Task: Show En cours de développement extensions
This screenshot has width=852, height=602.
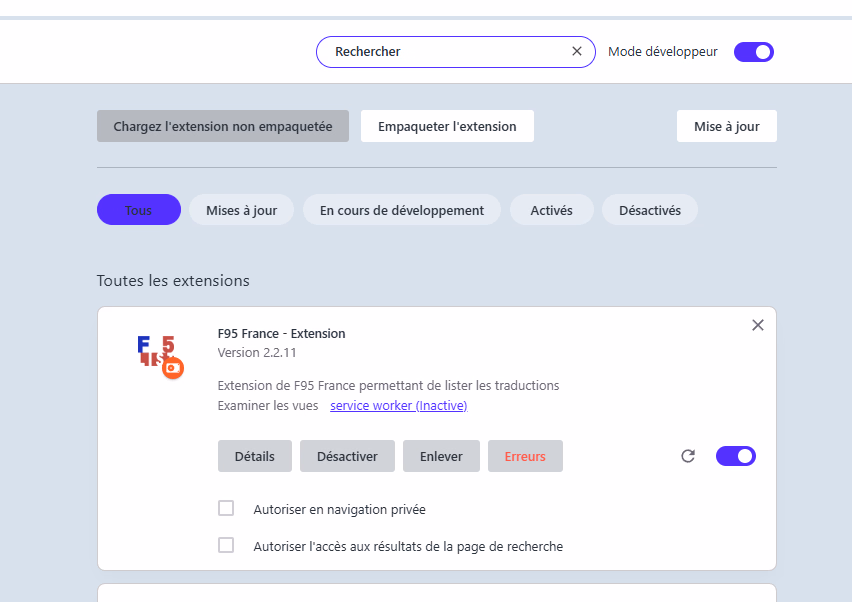Action: click(x=401, y=210)
